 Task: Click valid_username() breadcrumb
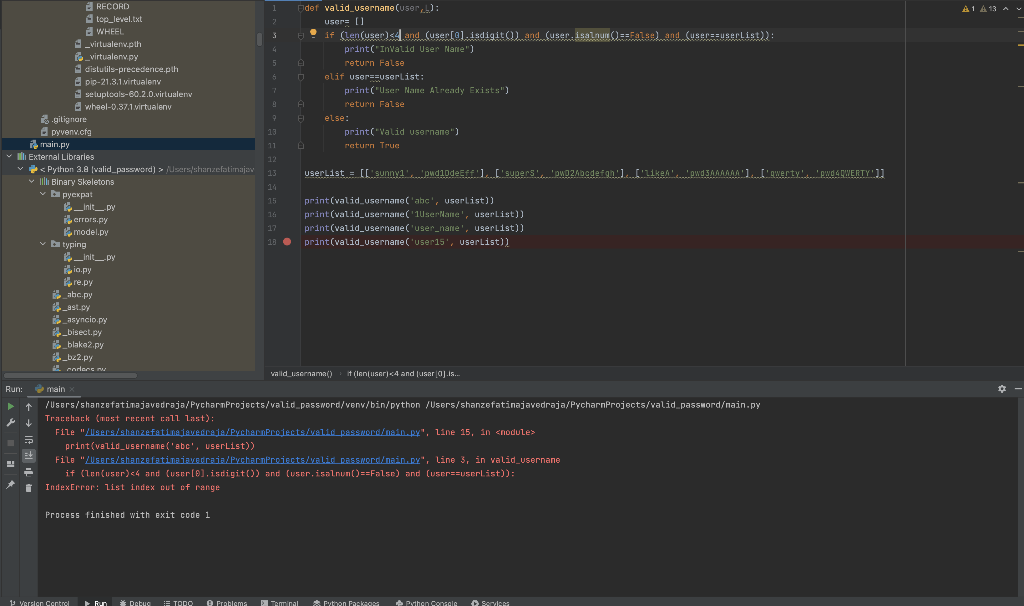click(301, 374)
